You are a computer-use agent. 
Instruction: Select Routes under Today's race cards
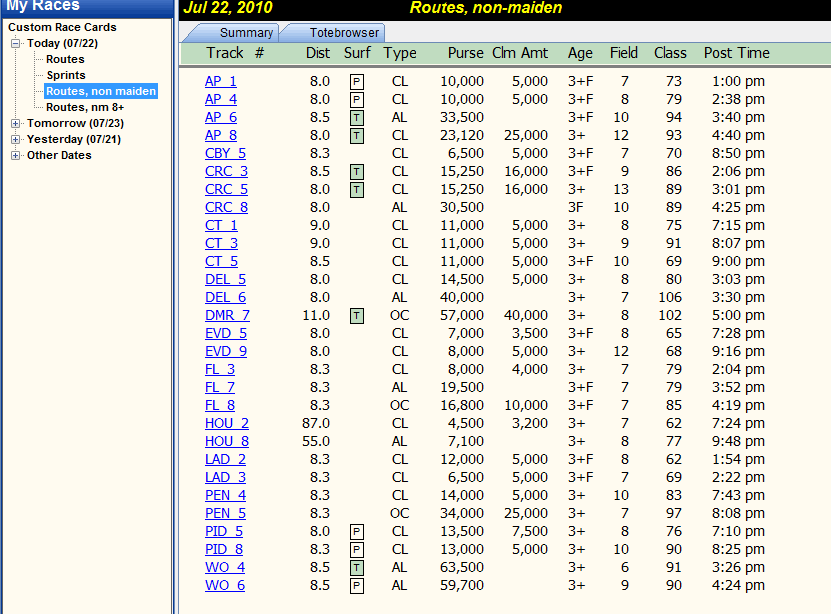tap(65, 59)
